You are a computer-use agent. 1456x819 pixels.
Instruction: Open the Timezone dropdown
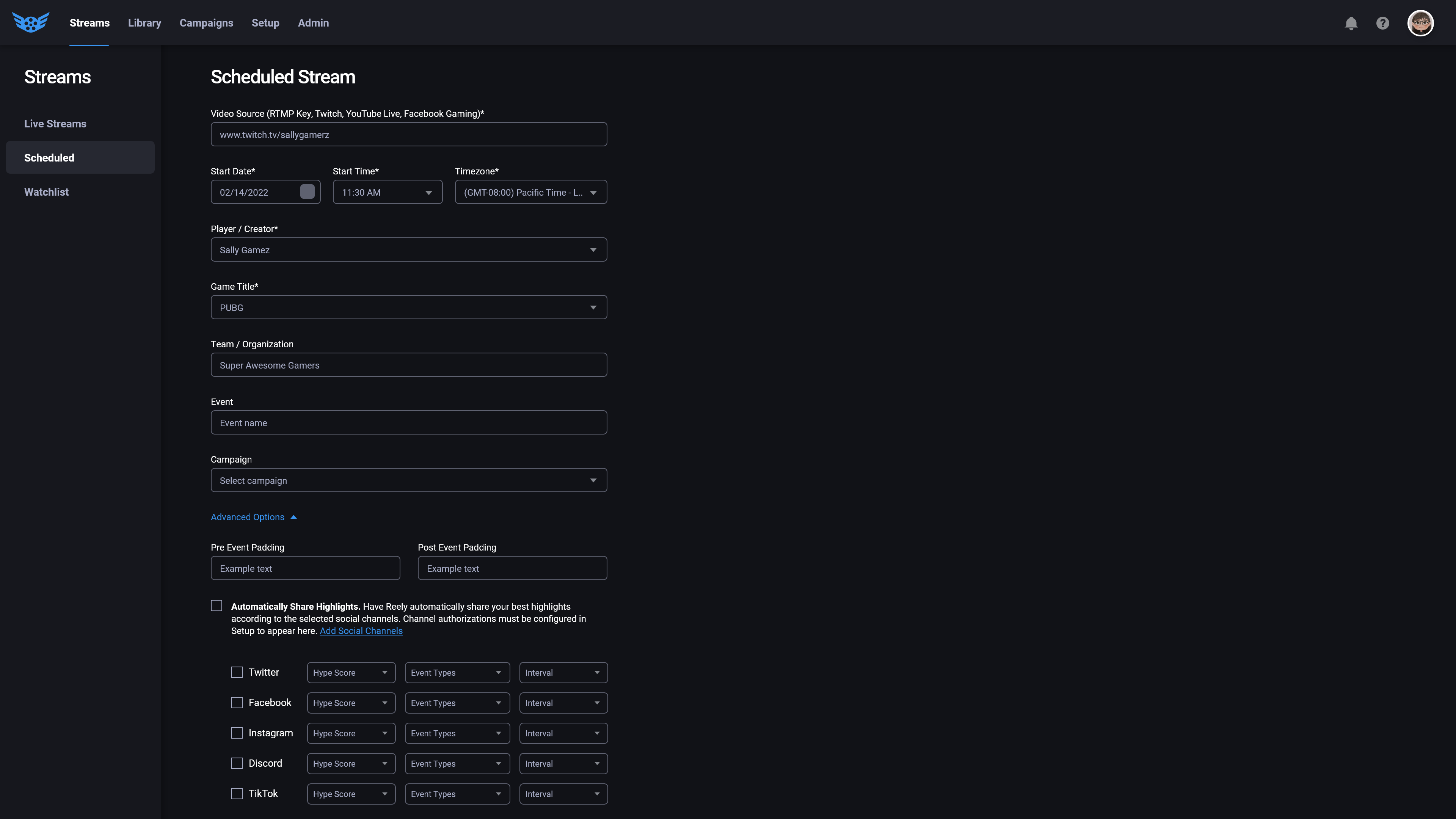click(531, 192)
